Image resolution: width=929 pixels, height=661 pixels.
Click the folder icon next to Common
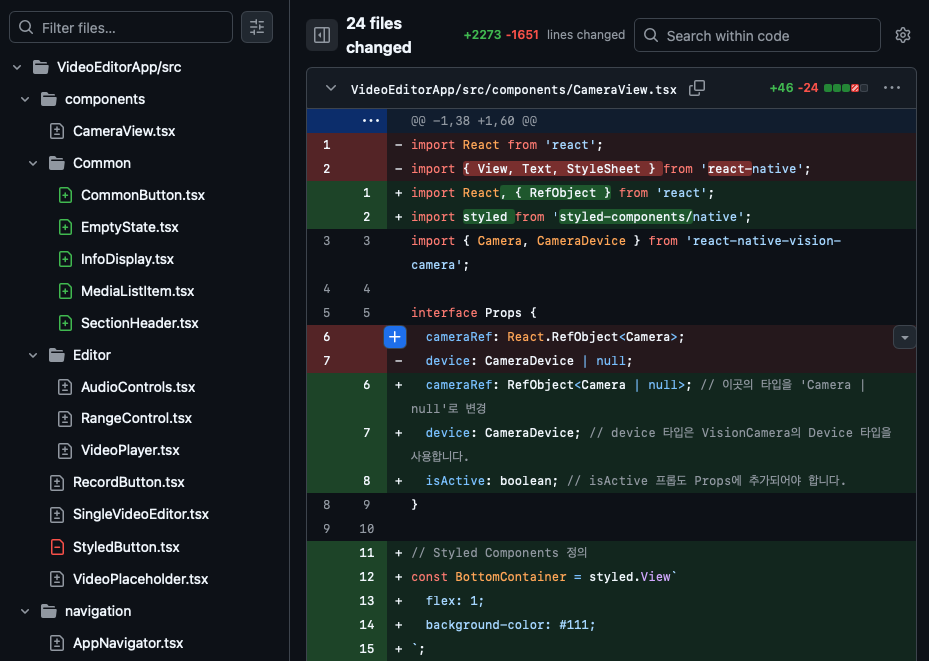(57, 163)
